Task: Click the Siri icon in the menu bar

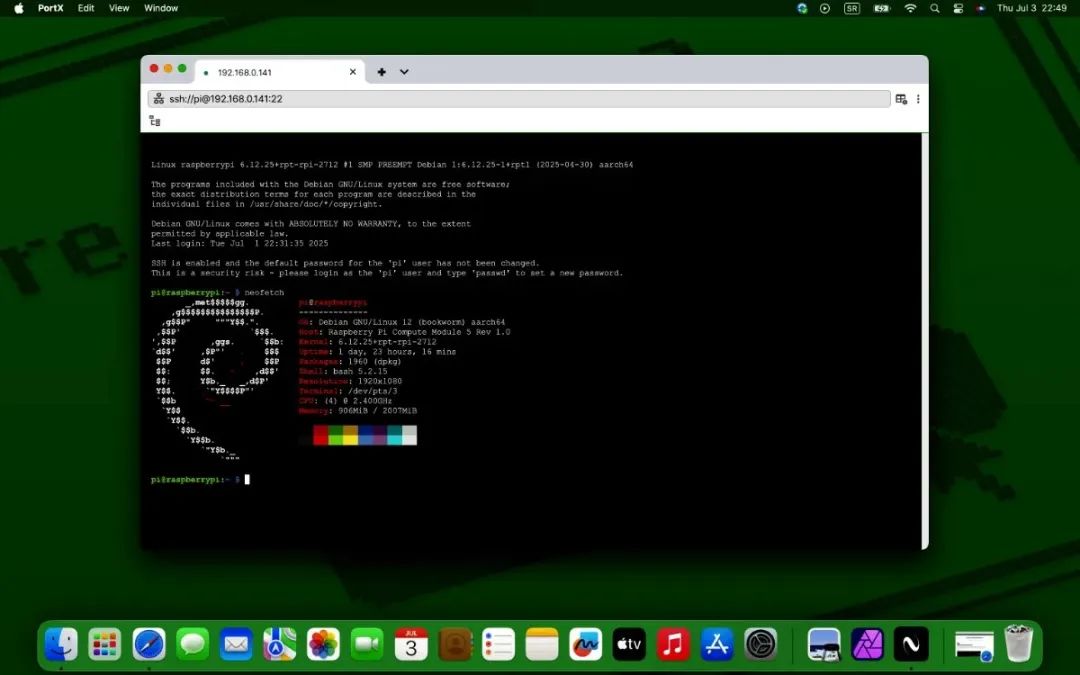Action: (980, 8)
